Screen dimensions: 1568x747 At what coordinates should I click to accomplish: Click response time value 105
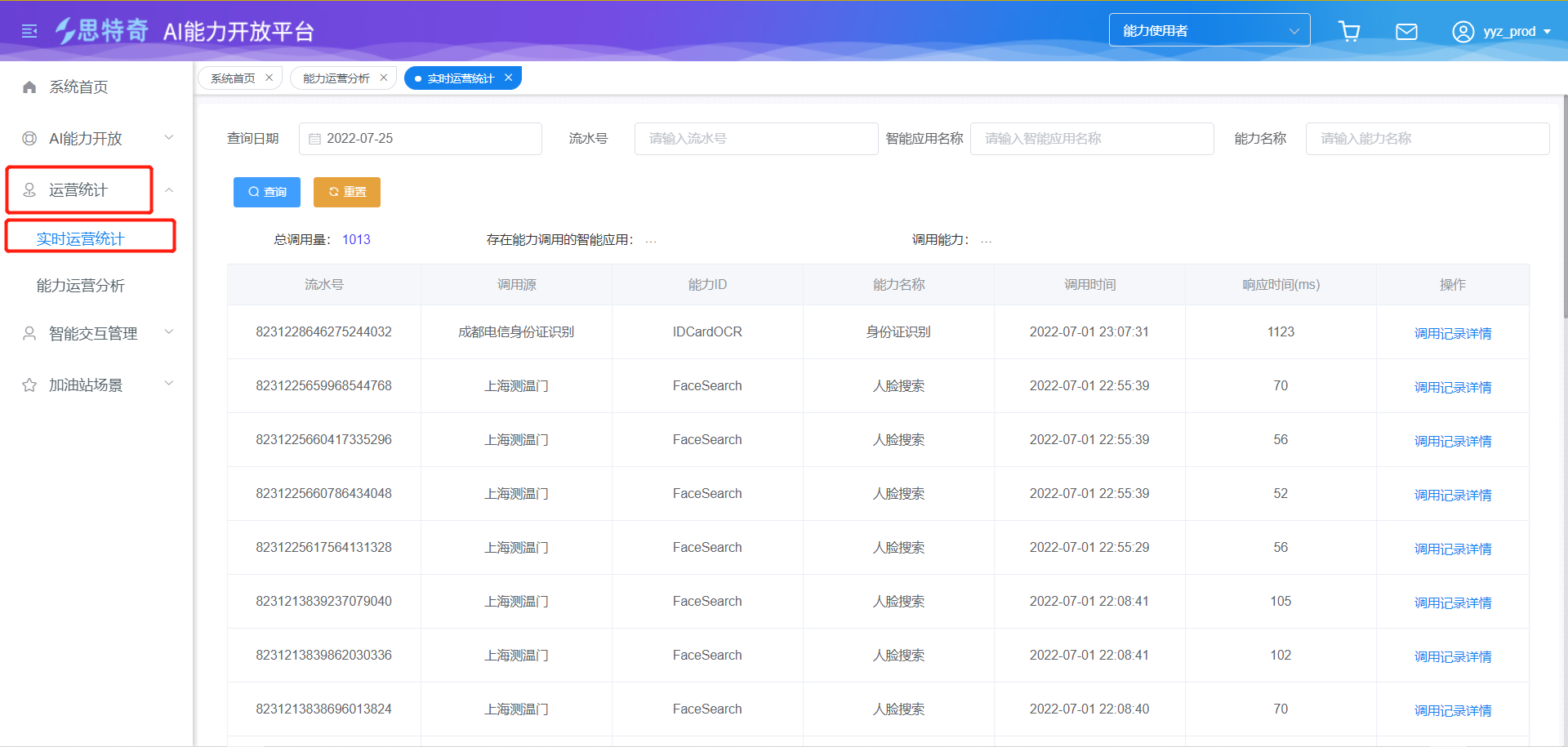pyautogui.click(x=1281, y=601)
